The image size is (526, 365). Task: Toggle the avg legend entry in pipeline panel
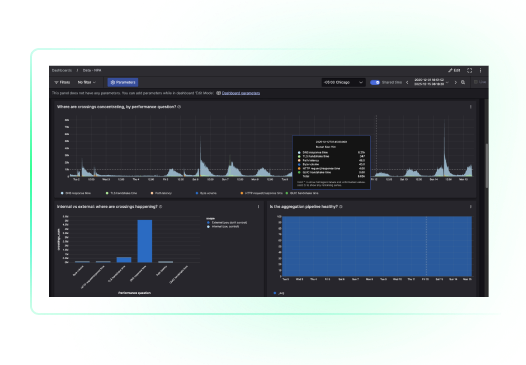[279, 293]
